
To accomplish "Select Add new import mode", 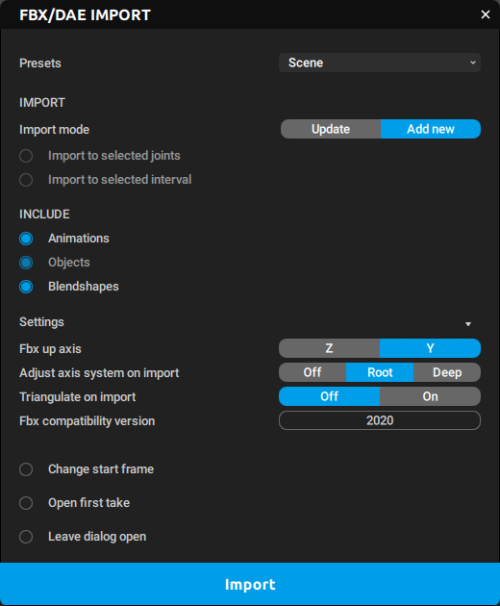I will (x=430, y=129).
